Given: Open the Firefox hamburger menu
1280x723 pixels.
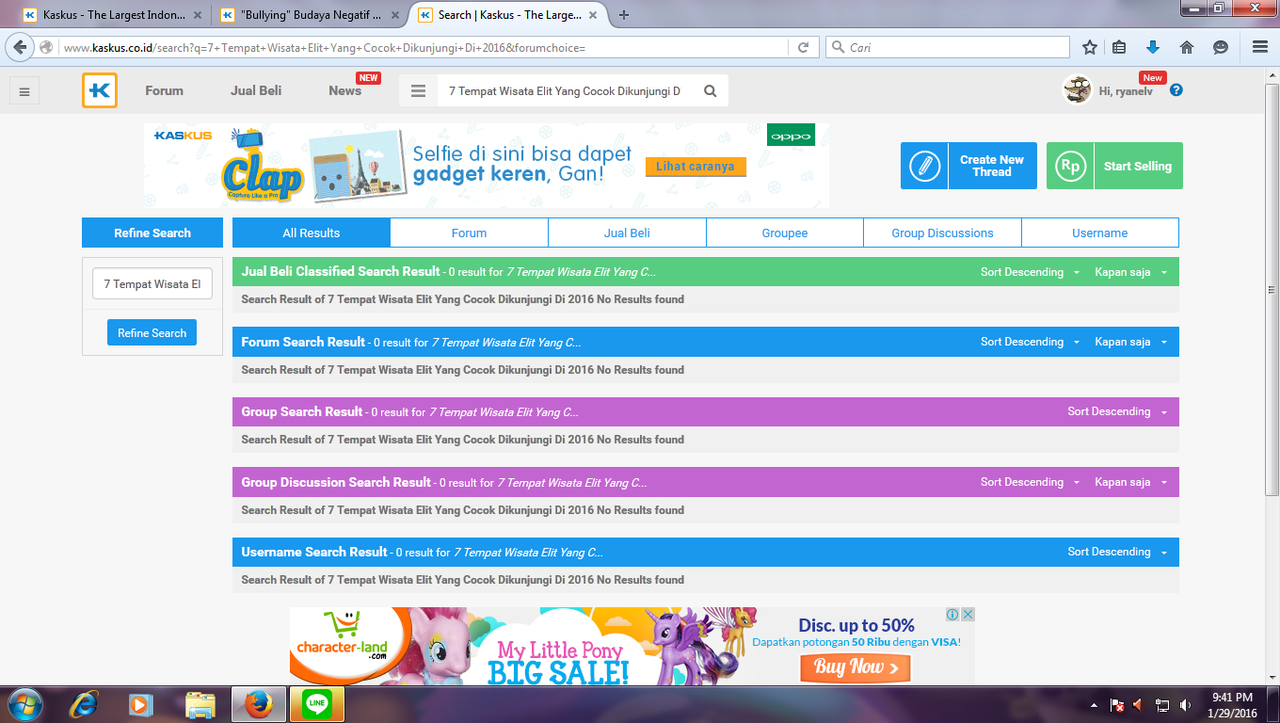Looking at the screenshot, I should 1260,47.
